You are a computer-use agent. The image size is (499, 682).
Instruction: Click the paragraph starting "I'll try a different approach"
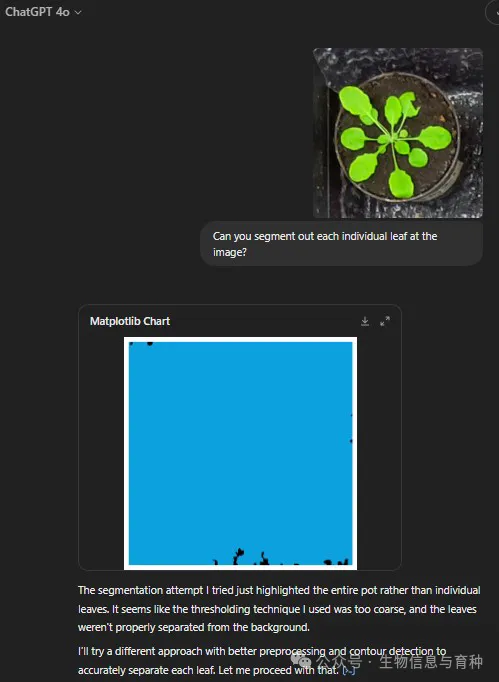[262, 661]
